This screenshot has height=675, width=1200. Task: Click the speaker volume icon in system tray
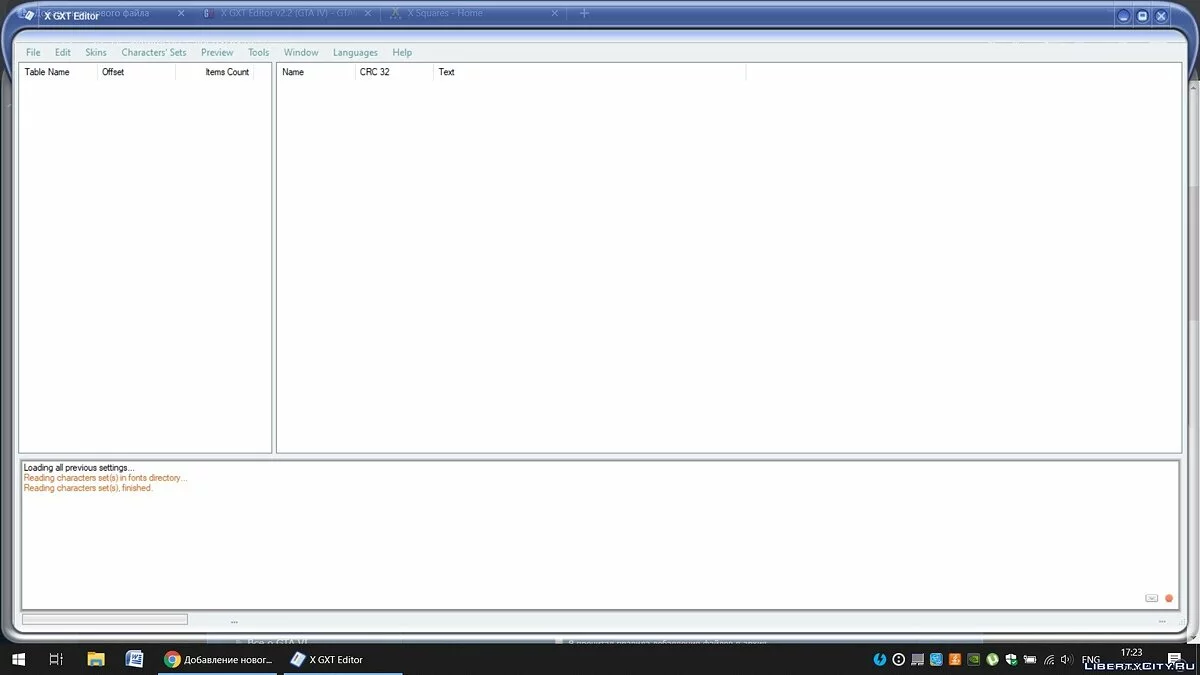(1064, 659)
